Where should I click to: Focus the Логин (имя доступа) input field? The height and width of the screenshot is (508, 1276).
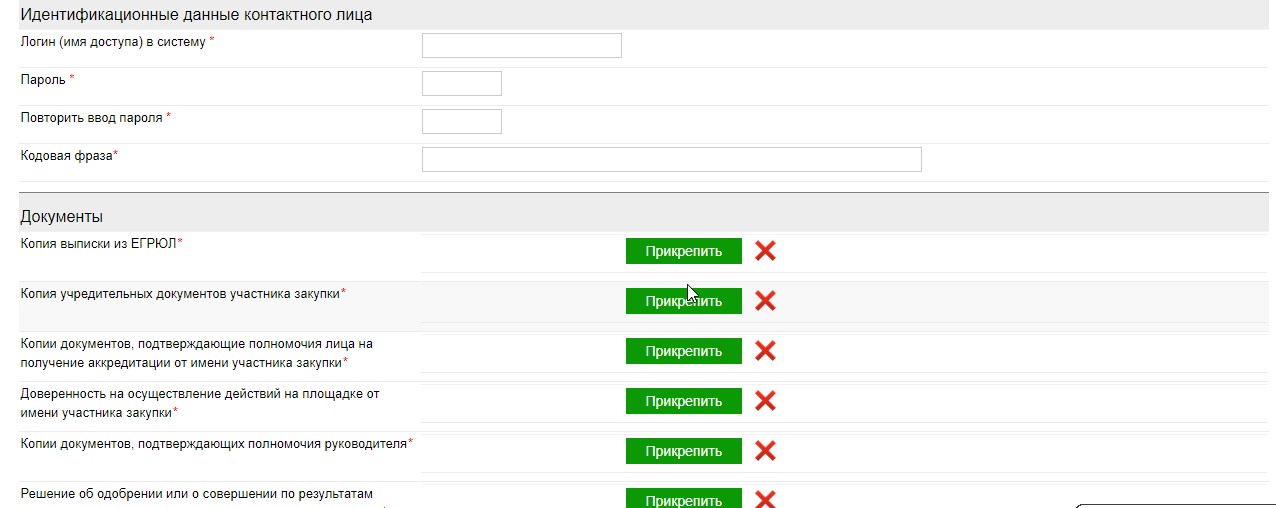pos(521,46)
